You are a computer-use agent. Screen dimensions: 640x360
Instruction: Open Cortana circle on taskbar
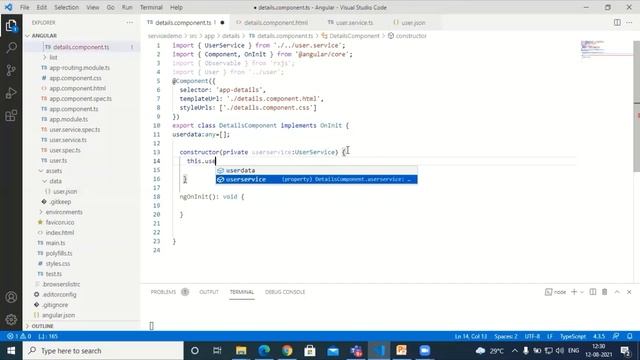(195, 351)
